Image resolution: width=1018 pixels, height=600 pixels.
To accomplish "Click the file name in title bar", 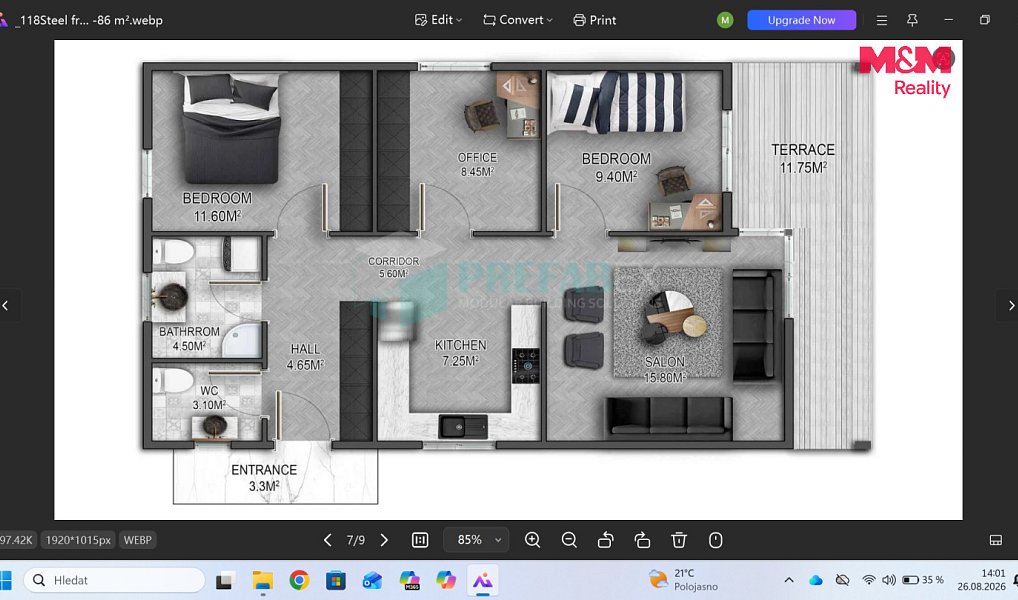I will point(90,20).
